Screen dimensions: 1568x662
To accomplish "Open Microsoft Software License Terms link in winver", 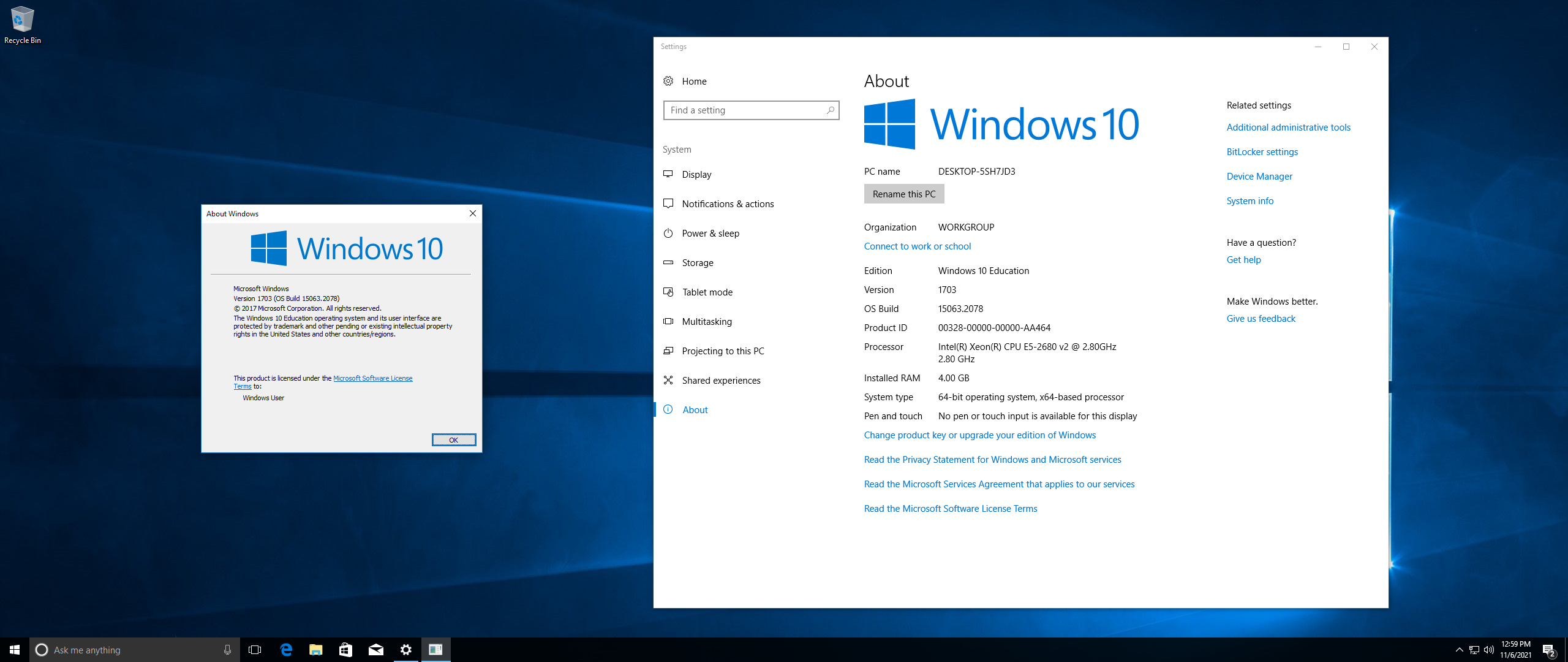I will (372, 378).
